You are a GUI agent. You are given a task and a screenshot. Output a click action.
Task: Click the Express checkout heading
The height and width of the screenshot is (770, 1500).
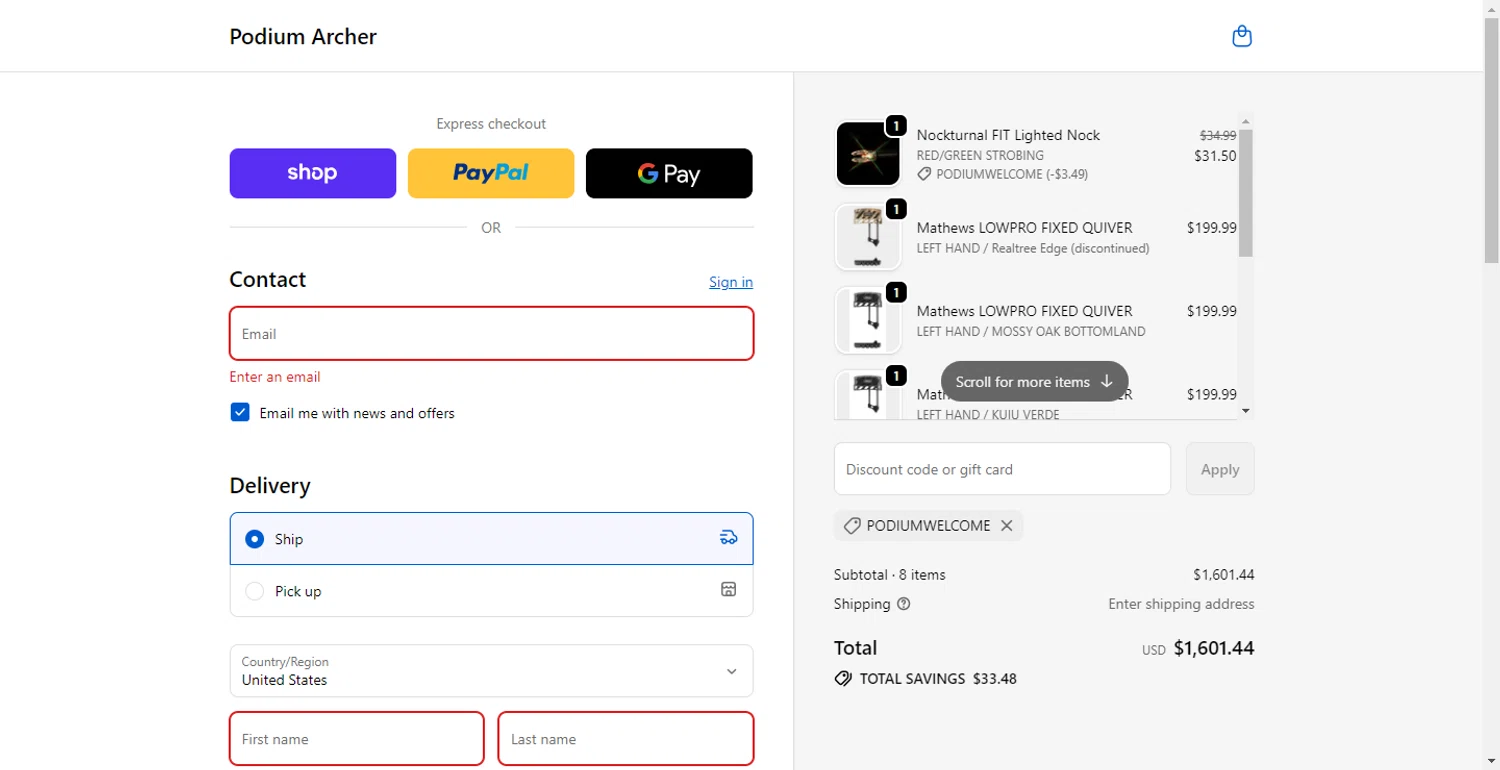pos(491,124)
